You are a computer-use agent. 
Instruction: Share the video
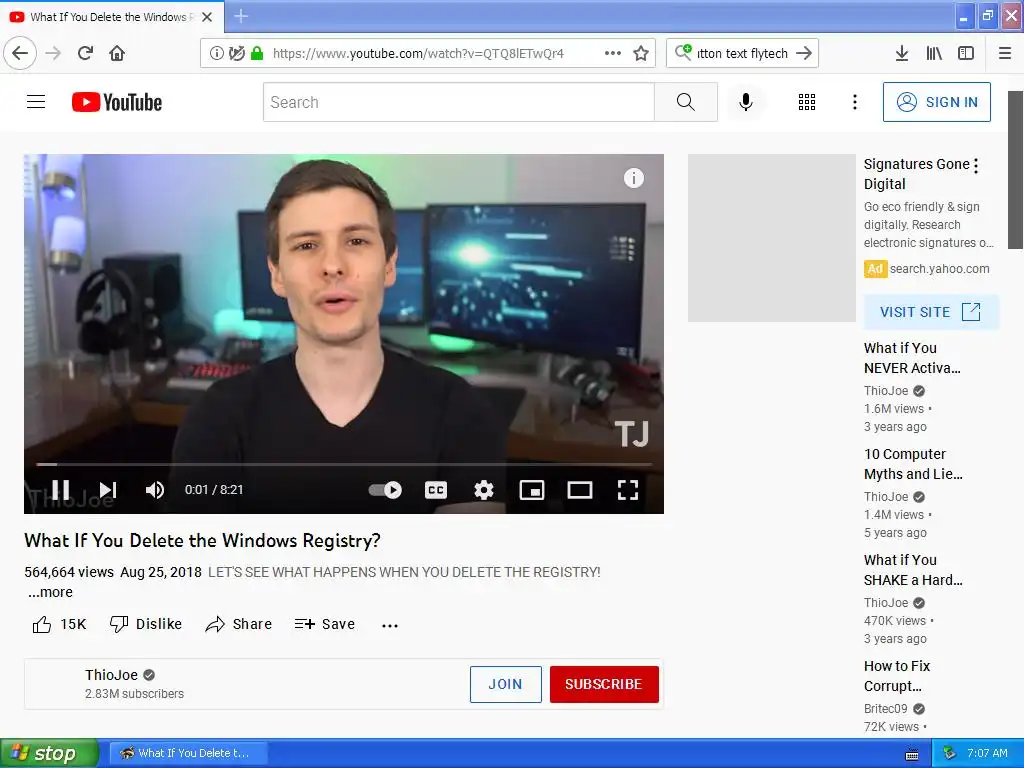tap(239, 624)
